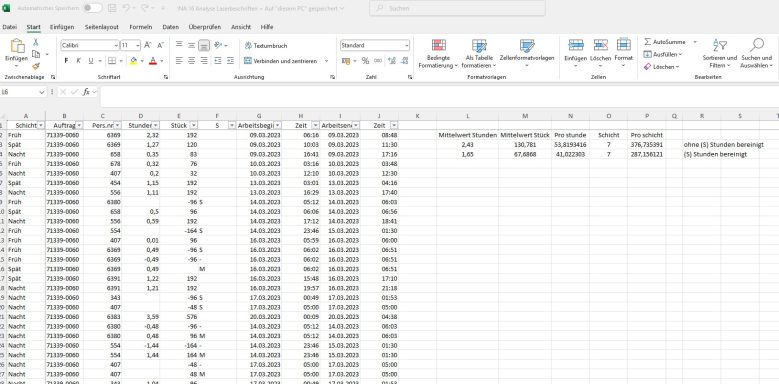
Task: Click Als Tabelle formatieren
Action: point(479,54)
